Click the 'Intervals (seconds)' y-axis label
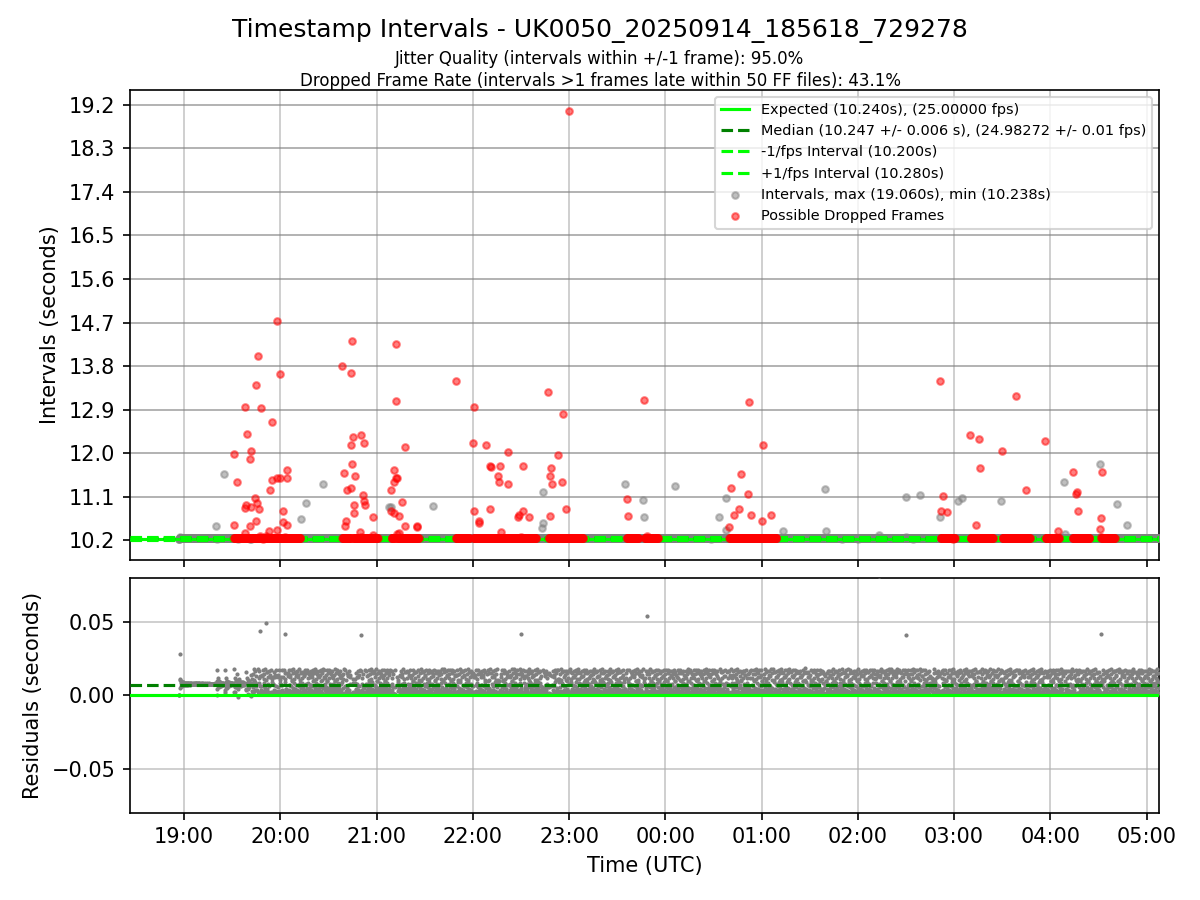This screenshot has width=1200, height=900. click(x=48, y=324)
